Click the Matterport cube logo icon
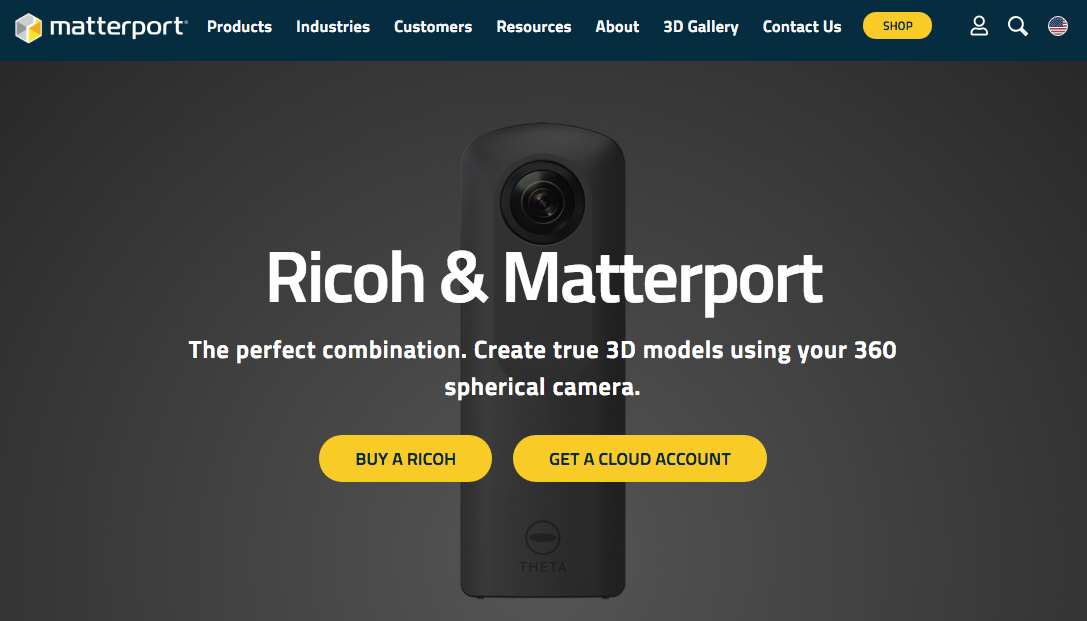The image size is (1087, 621). click(x=28, y=28)
